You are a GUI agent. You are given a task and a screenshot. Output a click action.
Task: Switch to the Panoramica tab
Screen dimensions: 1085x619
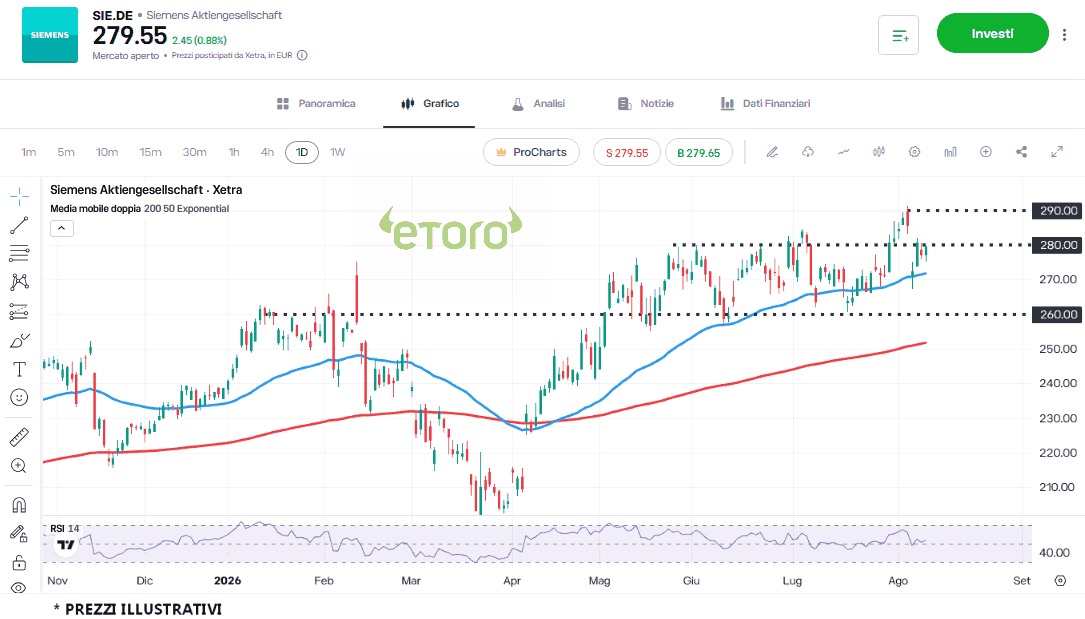click(x=316, y=104)
